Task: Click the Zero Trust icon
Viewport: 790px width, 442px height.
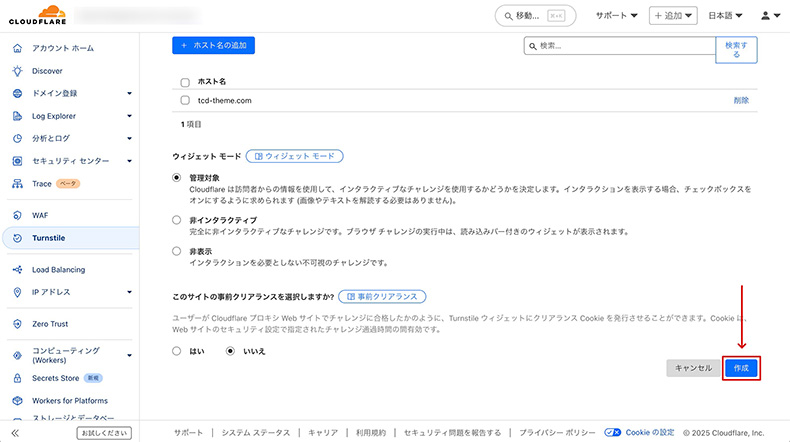Action: tap(17, 324)
